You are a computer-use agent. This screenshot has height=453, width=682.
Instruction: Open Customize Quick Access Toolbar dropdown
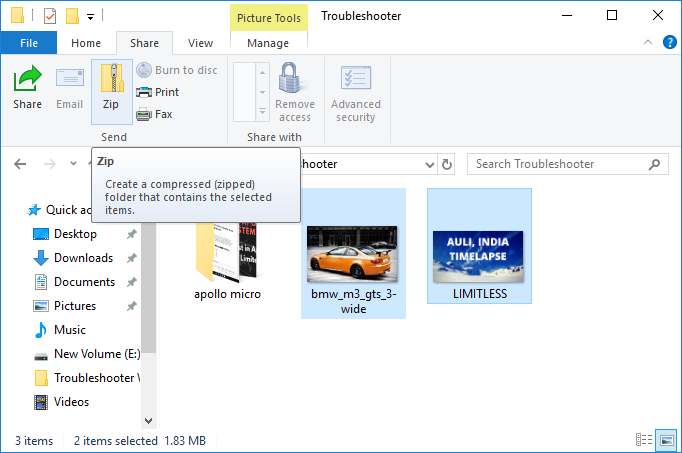90,17
